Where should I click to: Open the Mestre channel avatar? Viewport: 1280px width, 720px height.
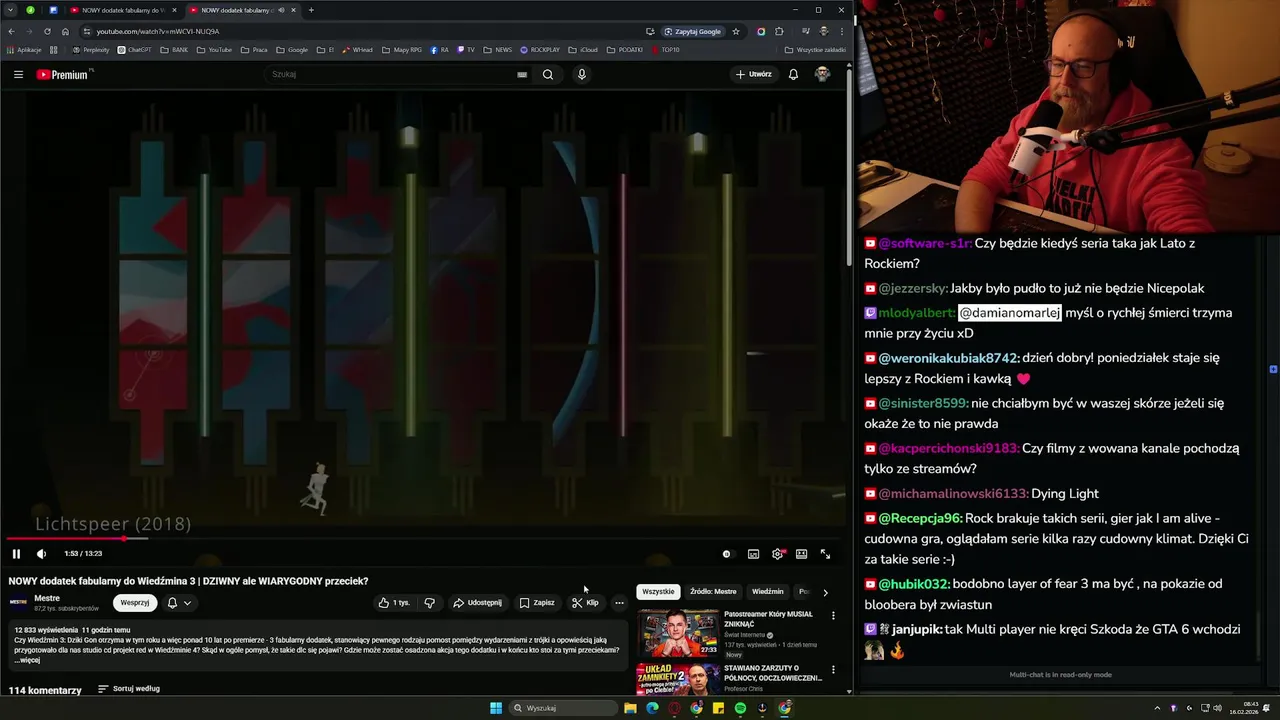[18, 602]
